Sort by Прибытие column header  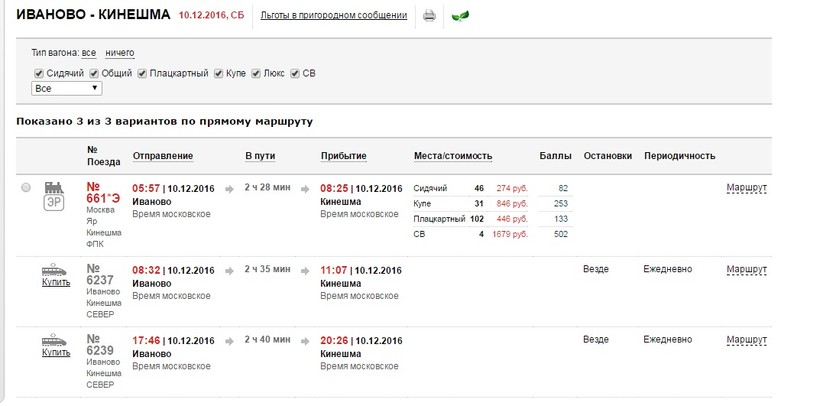(343, 156)
